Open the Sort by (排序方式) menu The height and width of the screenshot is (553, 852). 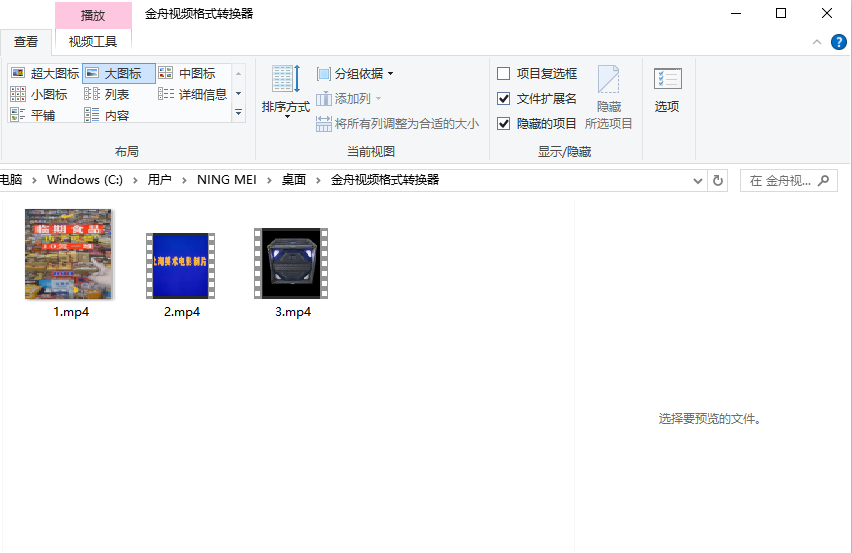point(286,90)
